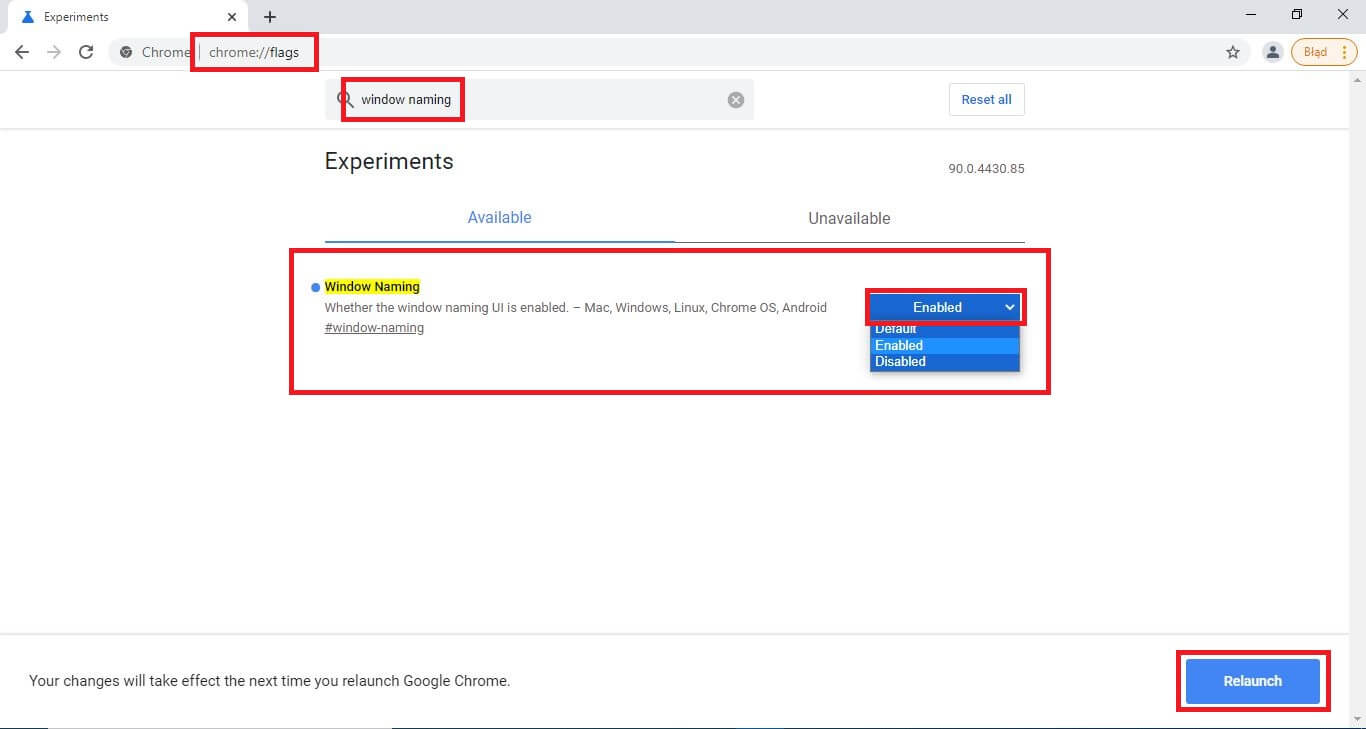Relaunch Google Chrome
The width and height of the screenshot is (1366, 729).
pos(1253,681)
